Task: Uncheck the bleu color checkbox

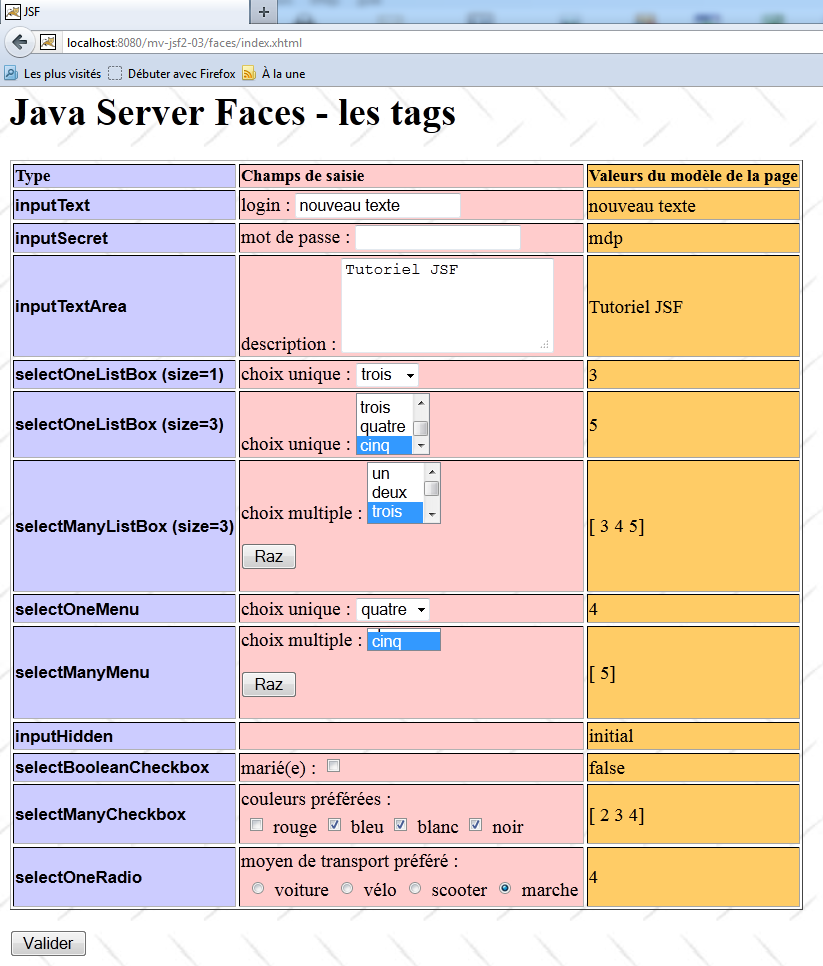Action: (335, 825)
